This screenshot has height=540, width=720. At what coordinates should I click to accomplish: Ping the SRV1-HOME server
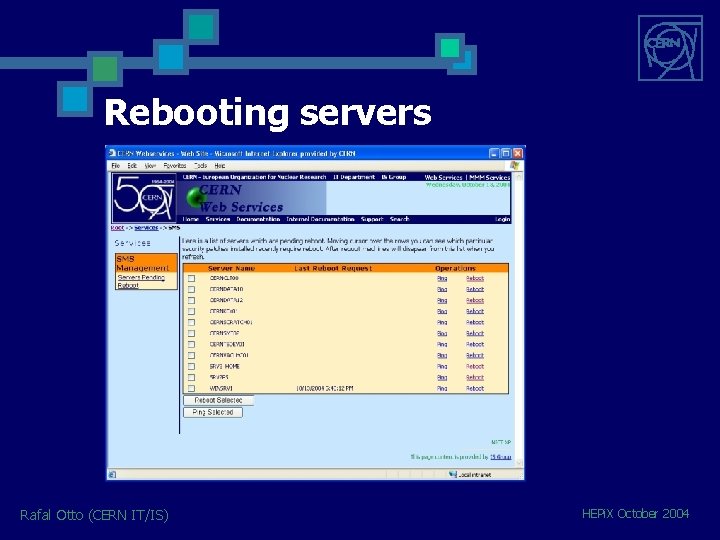[x=442, y=366]
